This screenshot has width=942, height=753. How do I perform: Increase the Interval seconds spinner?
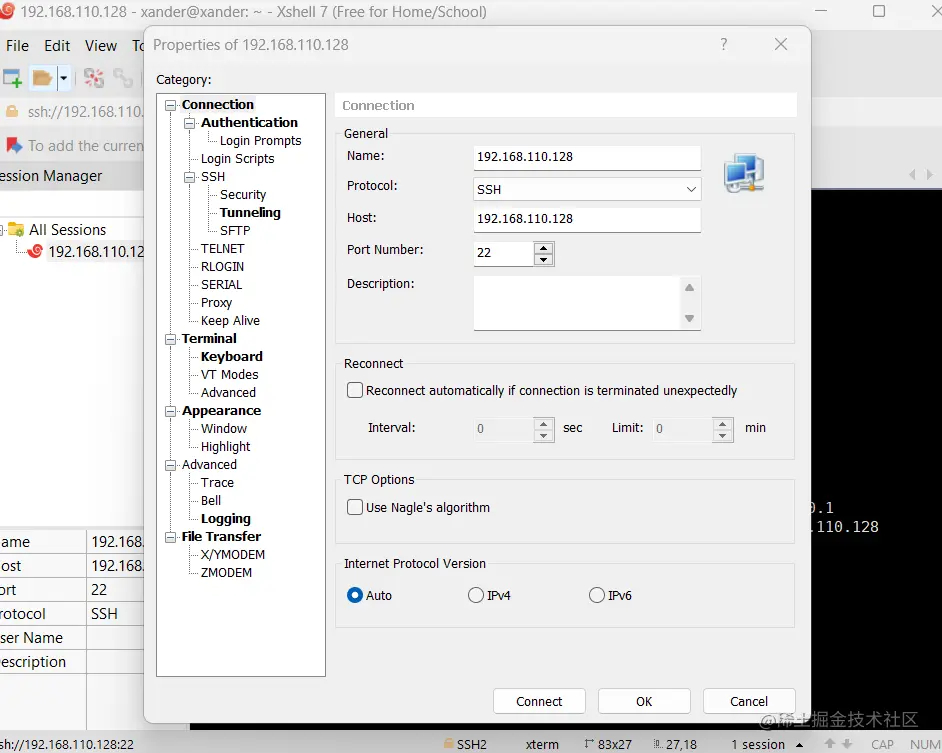[544, 423]
